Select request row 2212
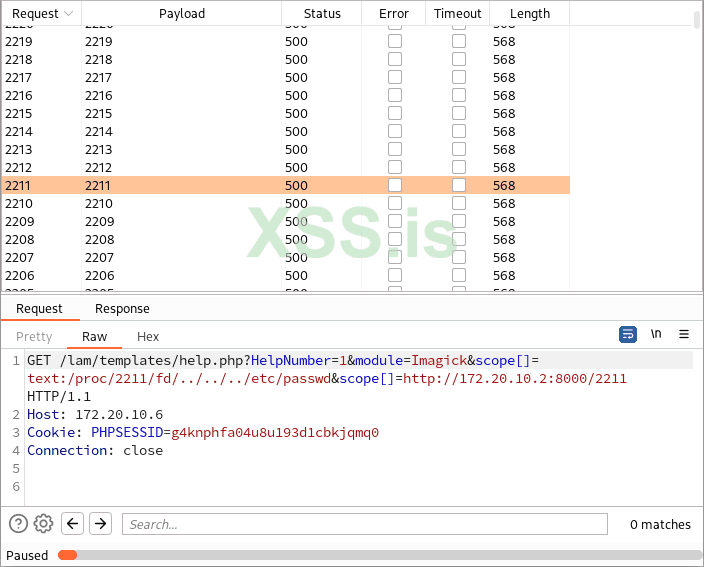This screenshot has height=567, width=704. coord(286,167)
